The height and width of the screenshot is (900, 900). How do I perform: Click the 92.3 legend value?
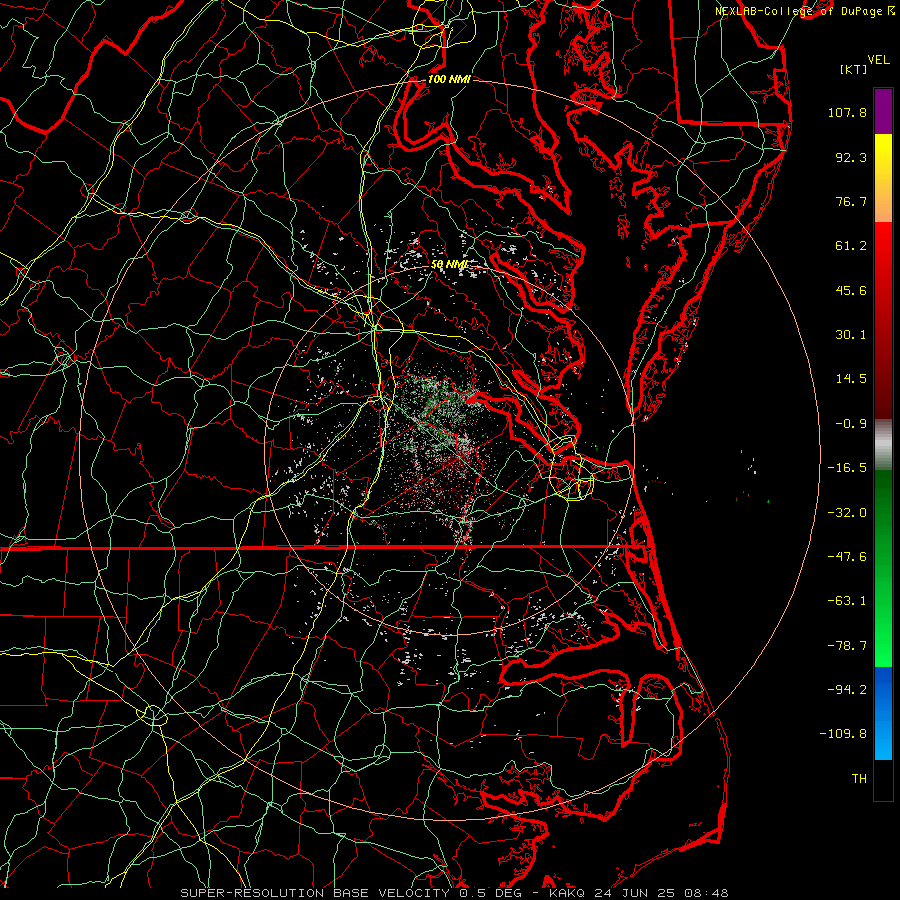851,157
